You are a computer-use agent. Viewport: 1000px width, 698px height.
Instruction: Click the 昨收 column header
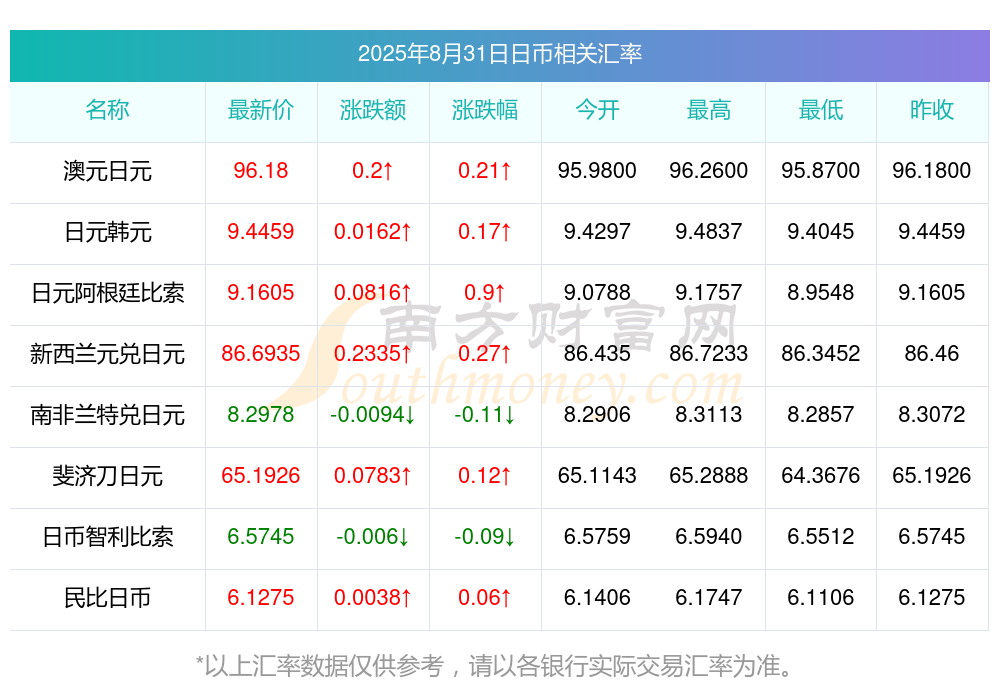point(932,110)
